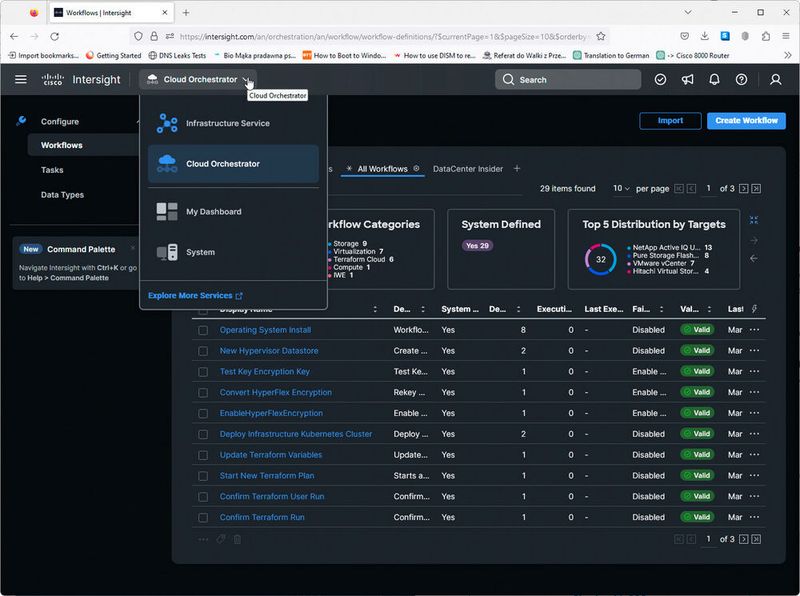Go to next widgets arrow
The image size is (800, 596).
[x=754, y=240]
